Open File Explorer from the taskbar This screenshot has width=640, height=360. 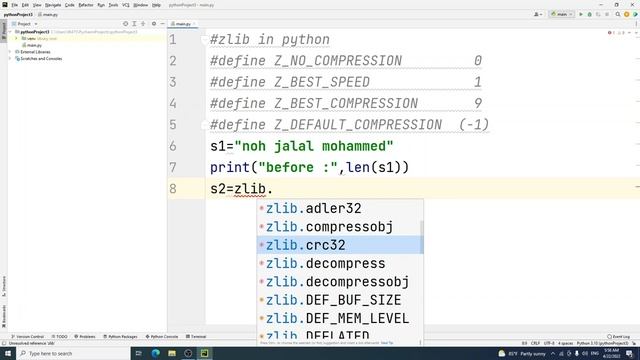click(172, 353)
